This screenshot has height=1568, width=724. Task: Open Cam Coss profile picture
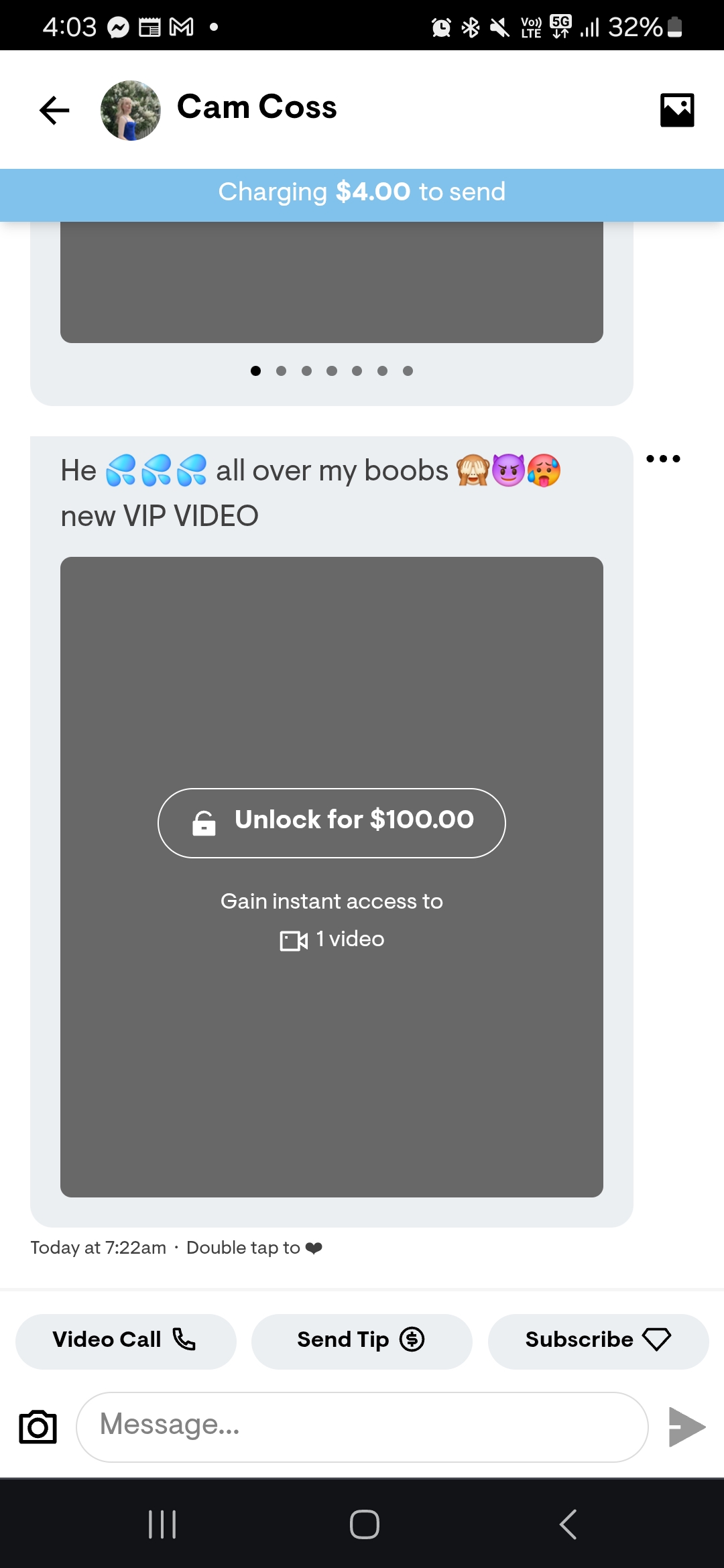pyautogui.click(x=131, y=111)
